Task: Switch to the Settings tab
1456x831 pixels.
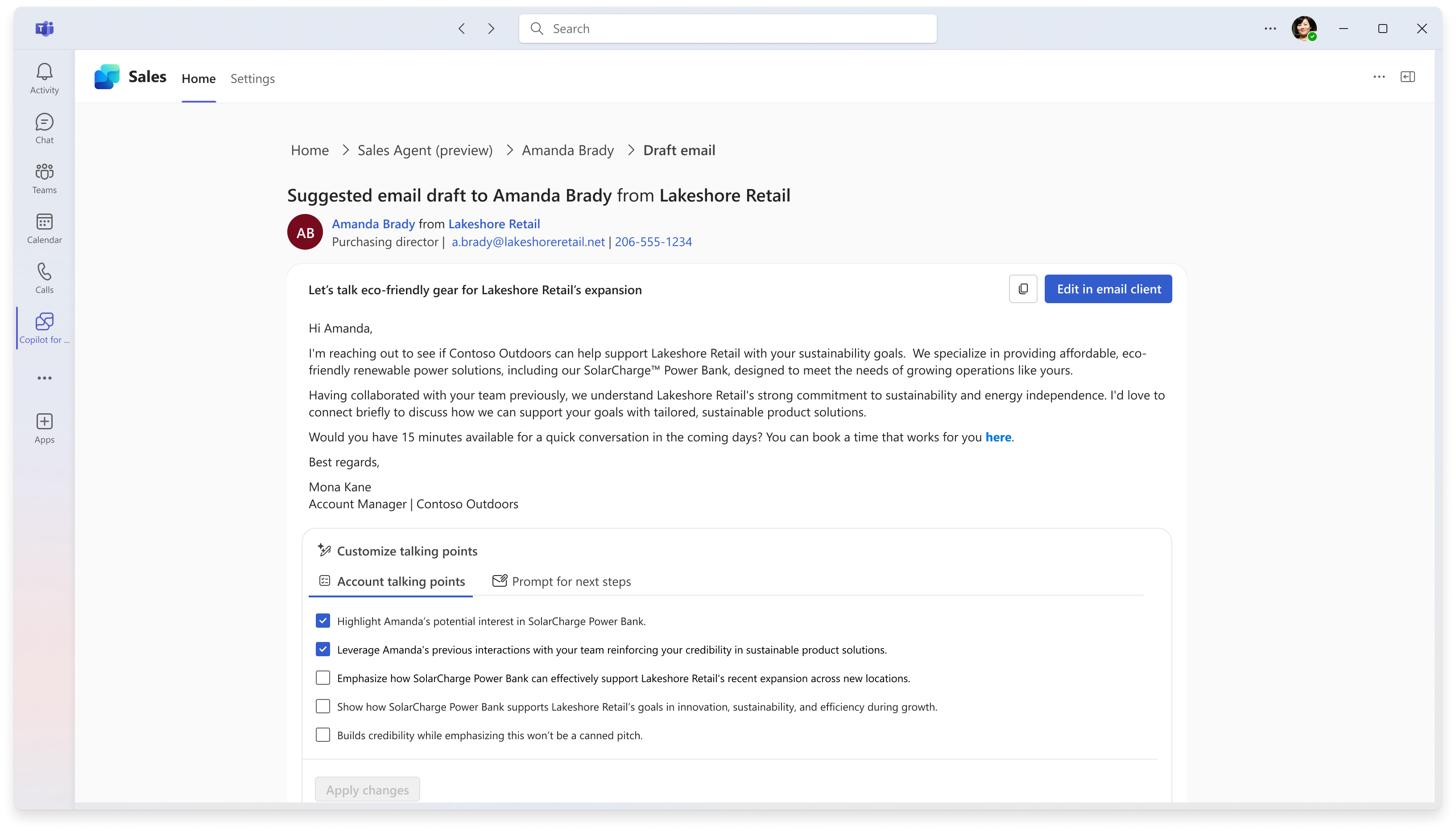Action: pos(252,79)
